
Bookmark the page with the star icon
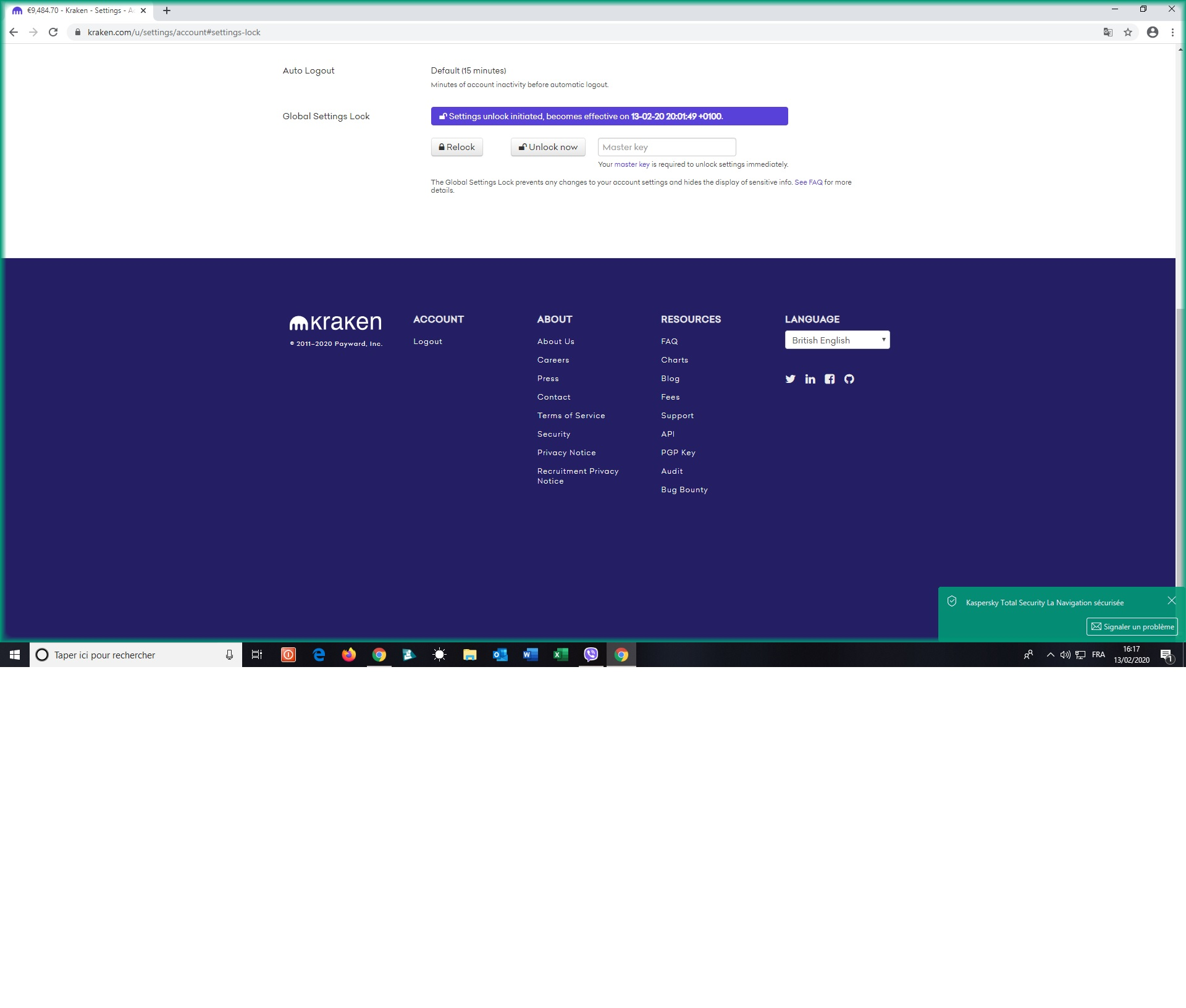pos(1128,32)
